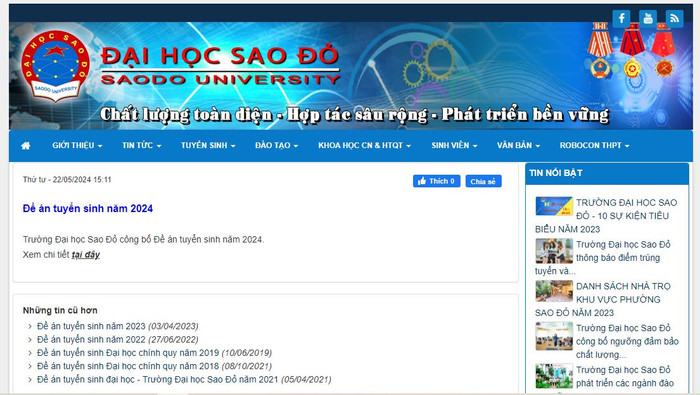
Task: Expand the VĂN BẢN menu
Action: [518, 146]
